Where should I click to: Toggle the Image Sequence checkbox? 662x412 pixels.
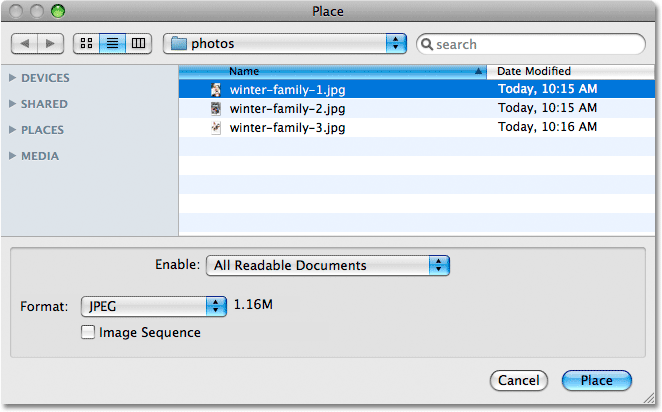pyautogui.click(x=88, y=332)
